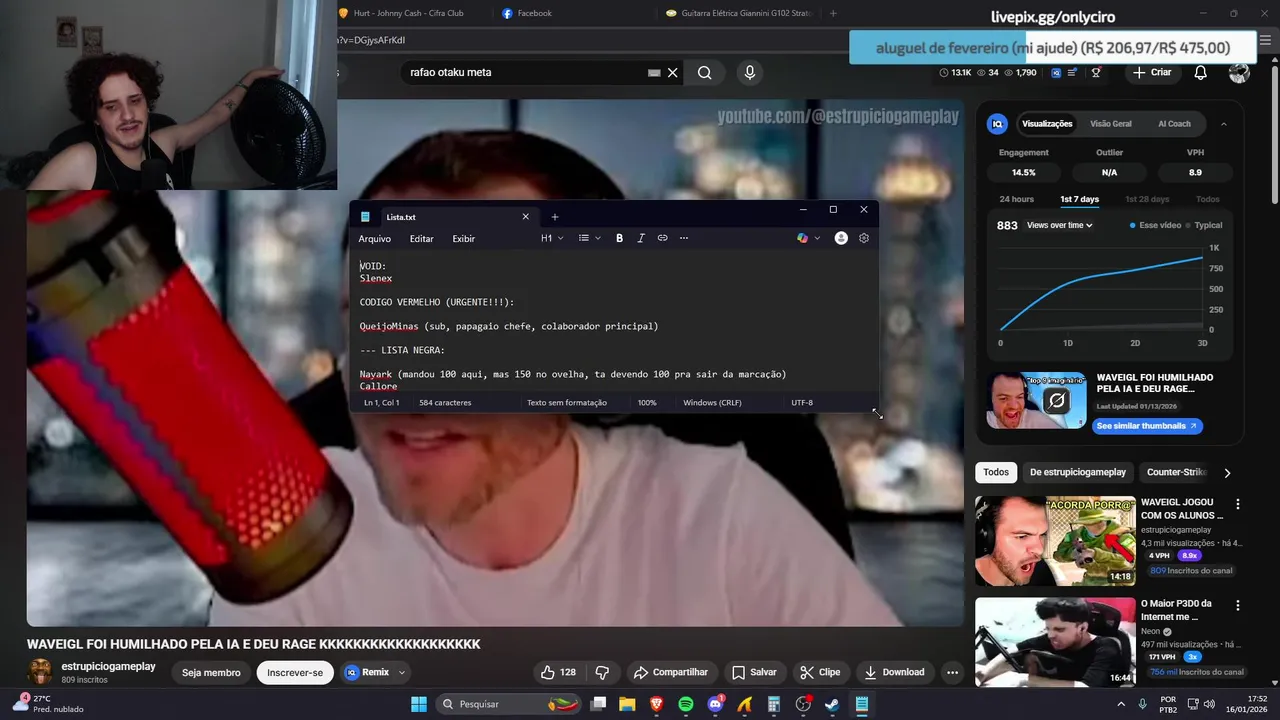Image resolution: width=1280 pixels, height=720 pixels.
Task: Open the YouTube account avatar menu
Action: pyautogui.click(x=1239, y=72)
